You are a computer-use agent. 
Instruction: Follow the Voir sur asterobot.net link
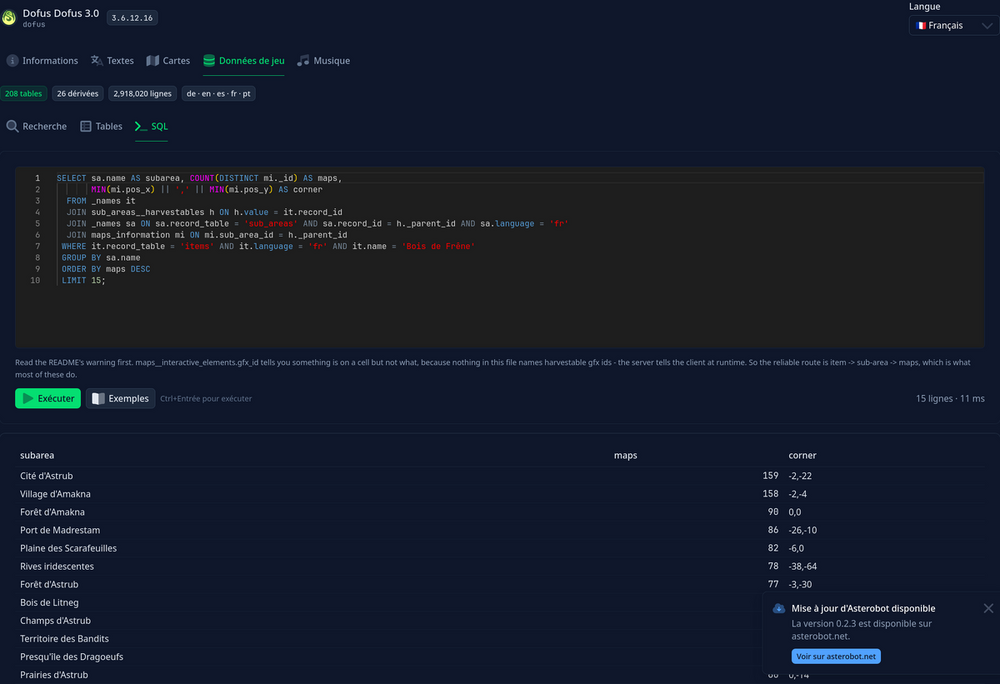pyautogui.click(x=835, y=657)
